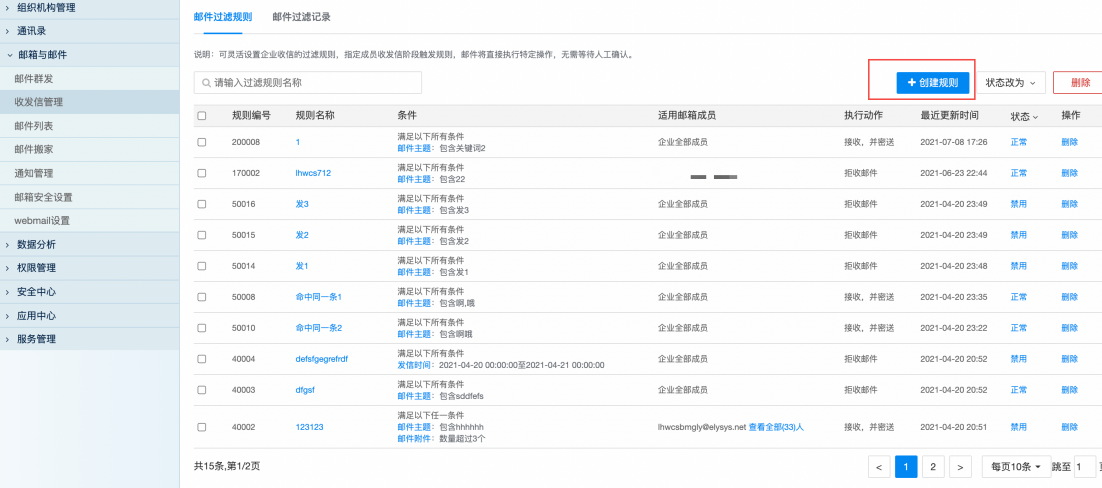Toggle checkbox for rule 123123

pyautogui.click(x=202, y=426)
